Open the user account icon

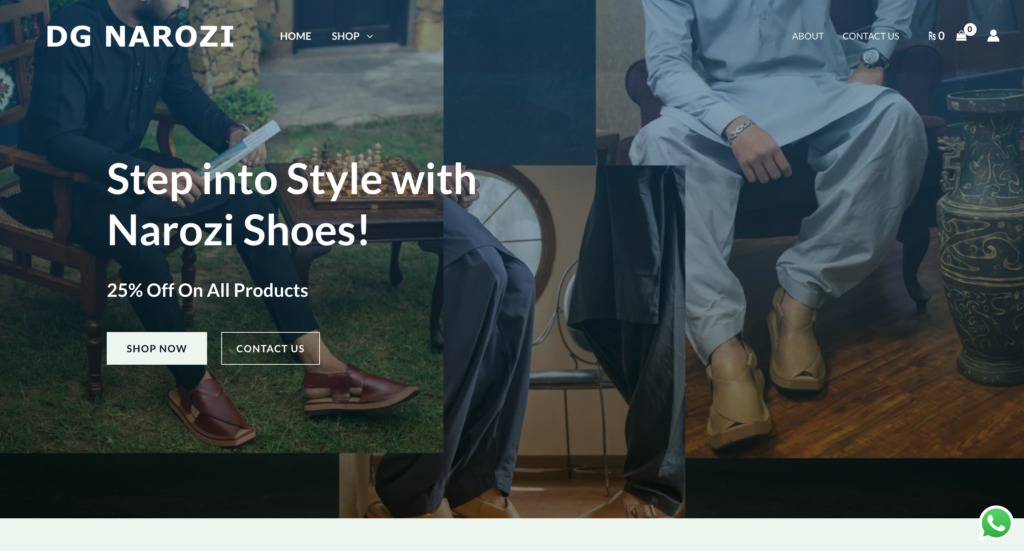click(993, 36)
